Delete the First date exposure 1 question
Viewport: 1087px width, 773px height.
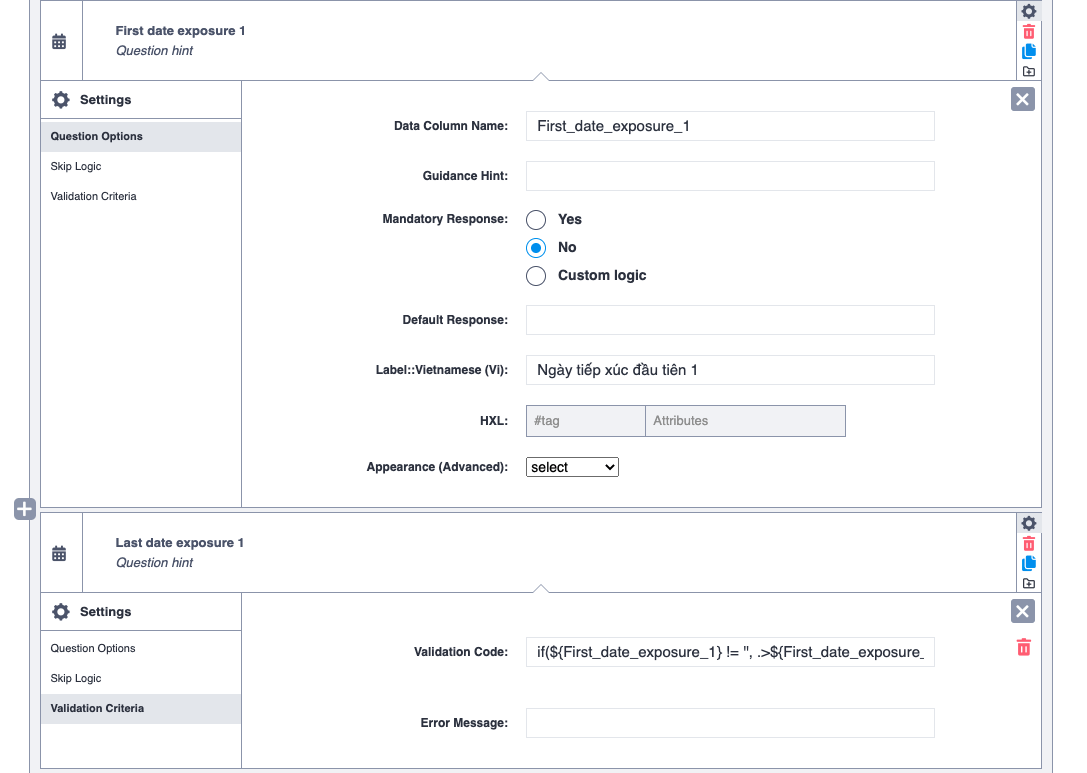1029,32
